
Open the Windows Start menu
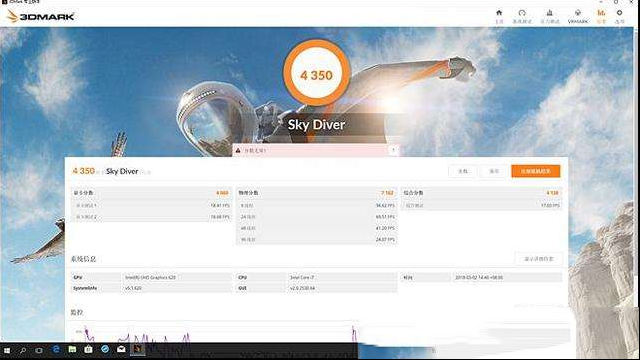click(x=7, y=350)
